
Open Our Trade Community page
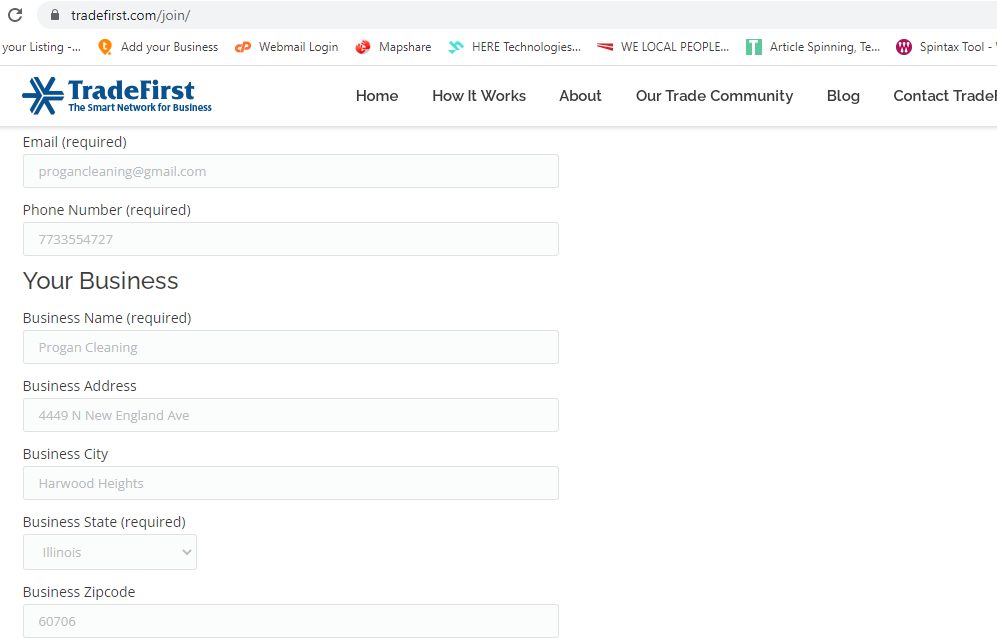[x=714, y=95]
